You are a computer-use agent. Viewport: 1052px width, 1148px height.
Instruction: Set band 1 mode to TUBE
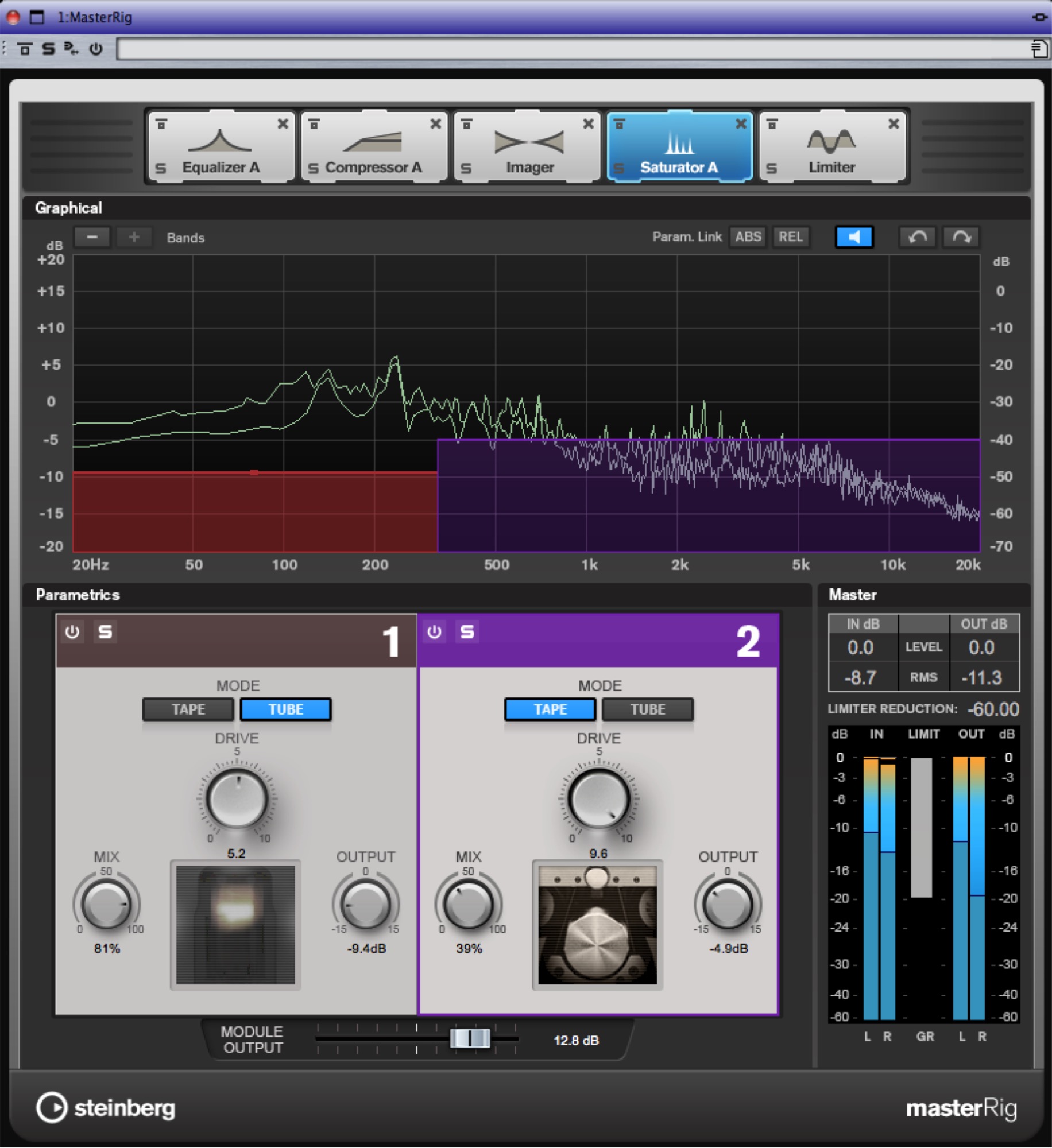coord(286,709)
